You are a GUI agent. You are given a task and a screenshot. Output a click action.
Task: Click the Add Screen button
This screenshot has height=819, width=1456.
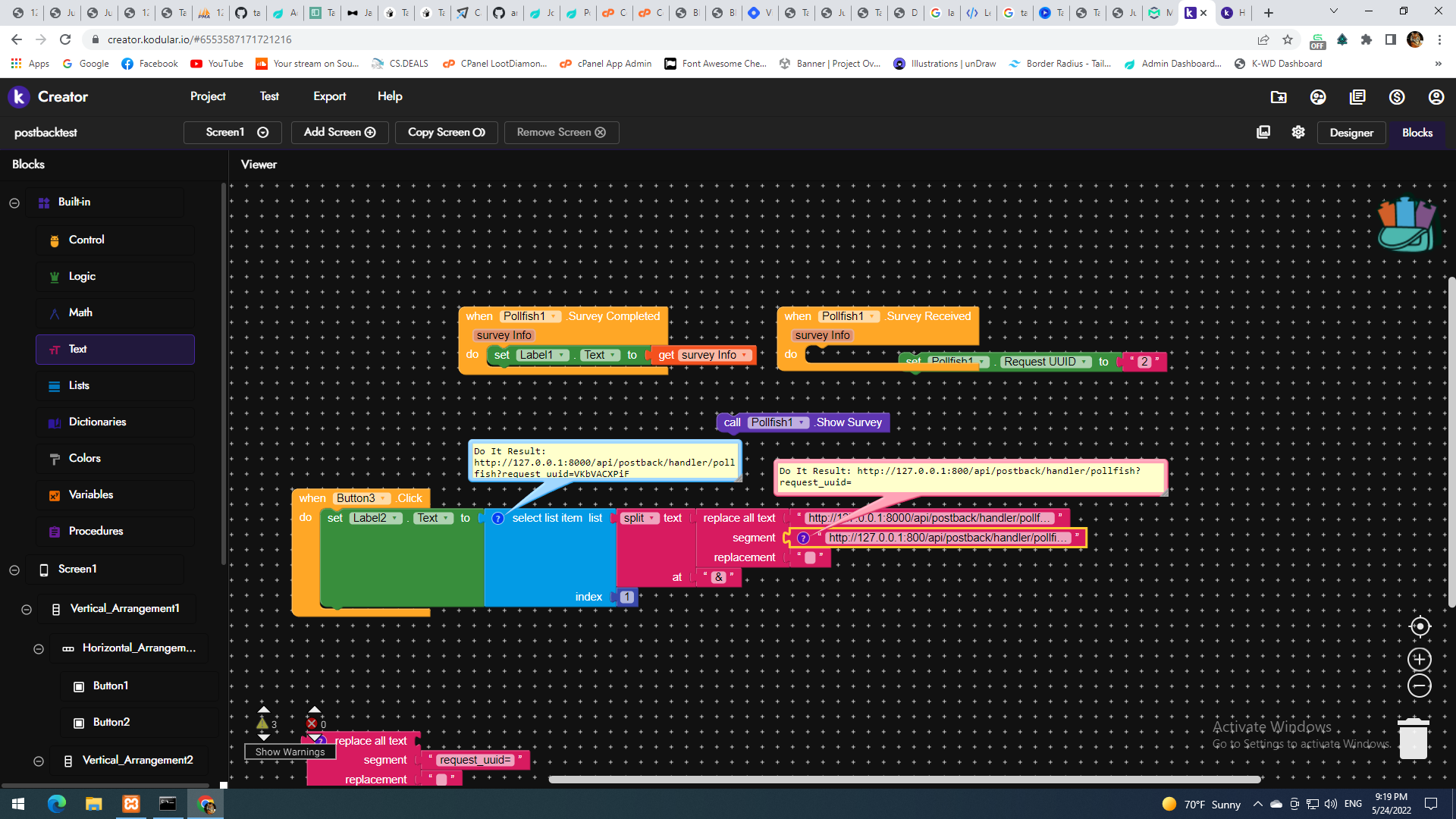[x=340, y=132]
